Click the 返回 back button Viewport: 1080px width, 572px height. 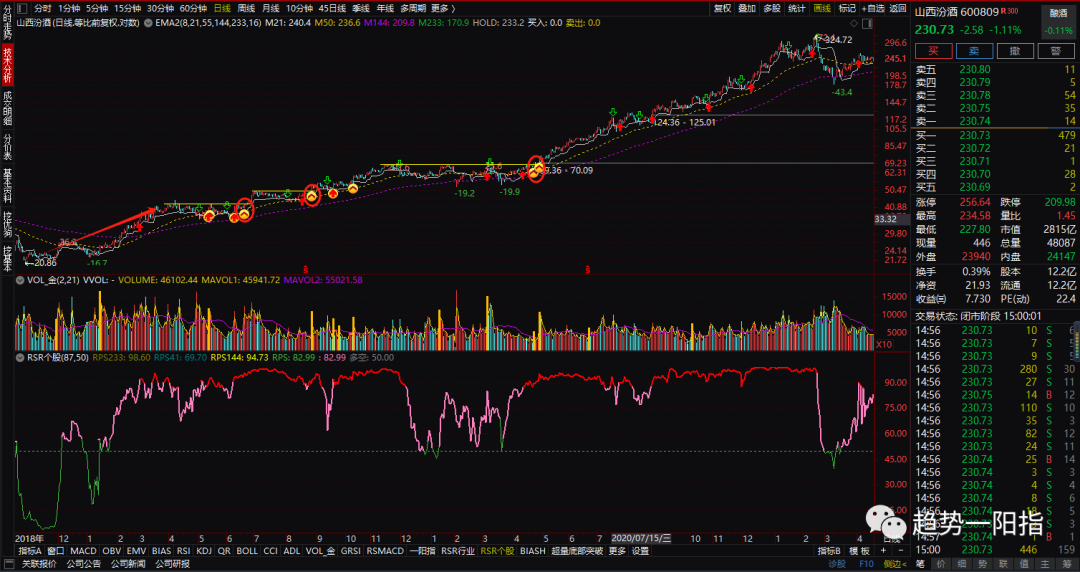tap(897, 8)
